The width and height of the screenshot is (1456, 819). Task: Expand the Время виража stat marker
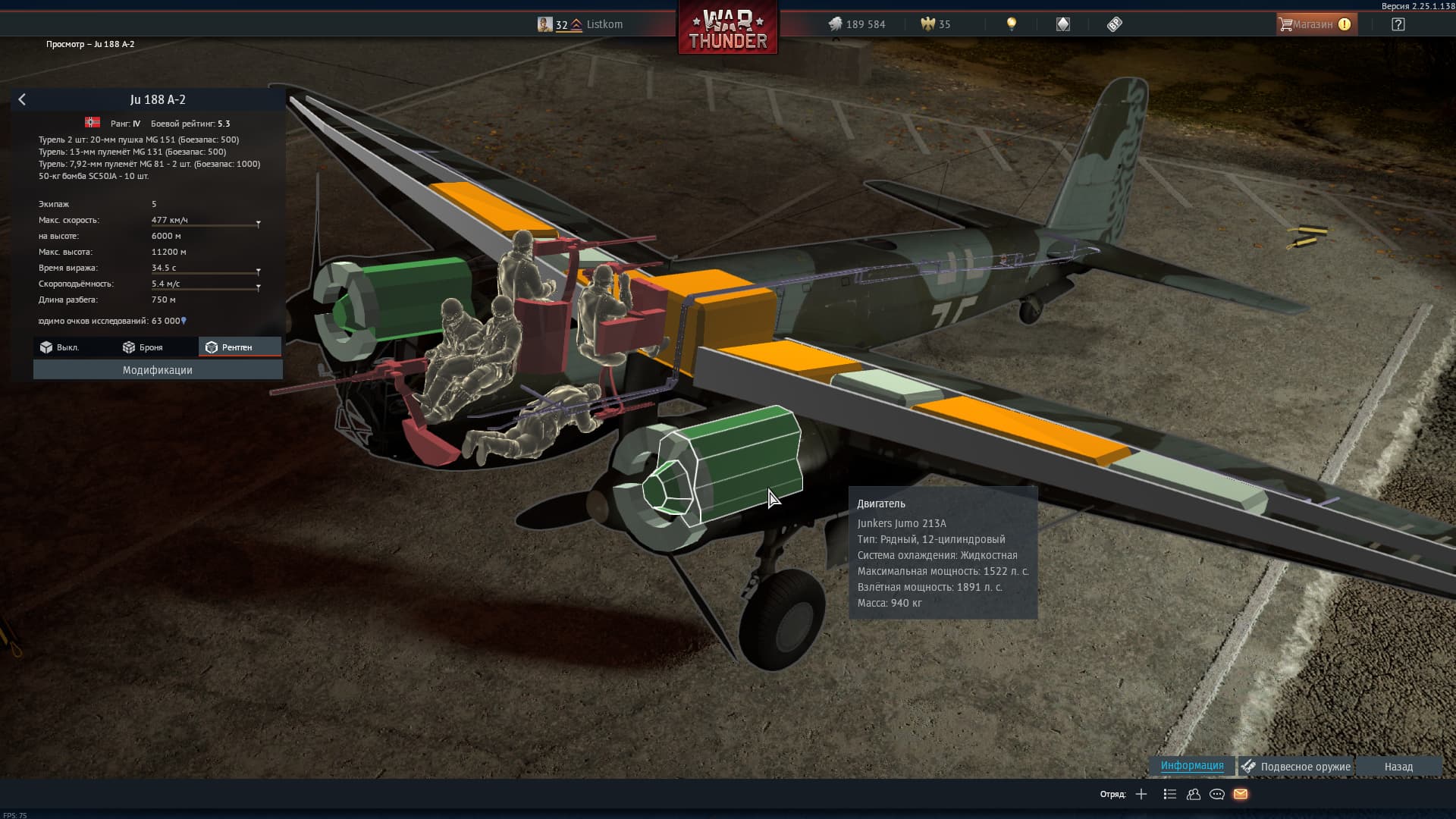pos(258,271)
